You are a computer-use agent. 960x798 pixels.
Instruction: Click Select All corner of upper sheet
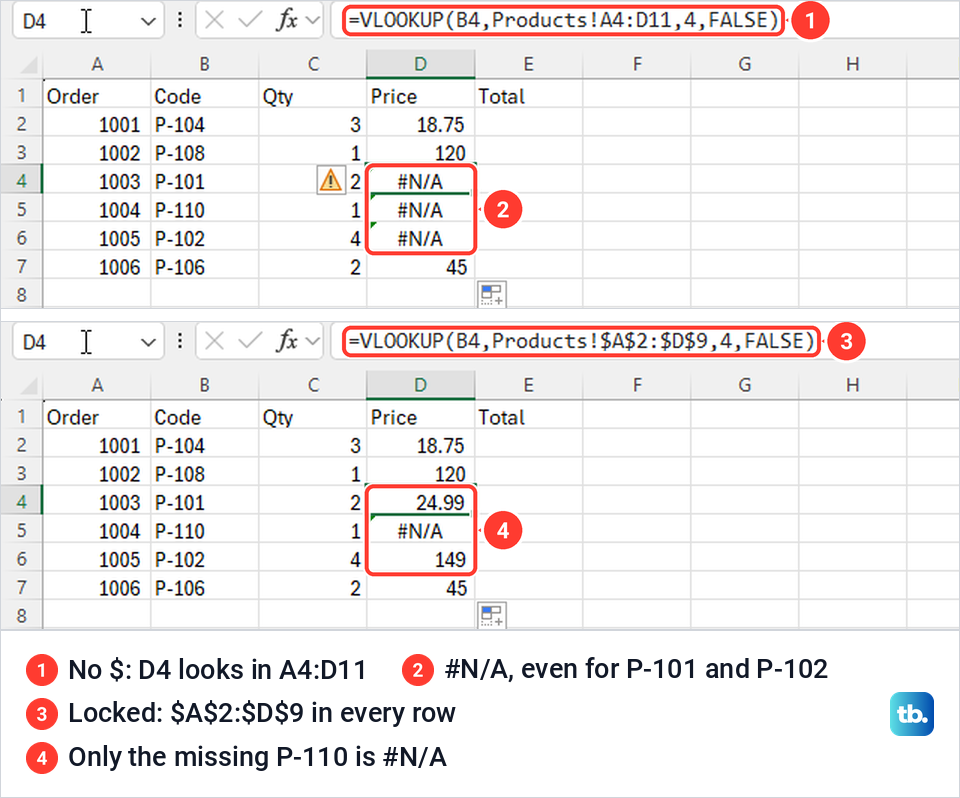coord(28,64)
